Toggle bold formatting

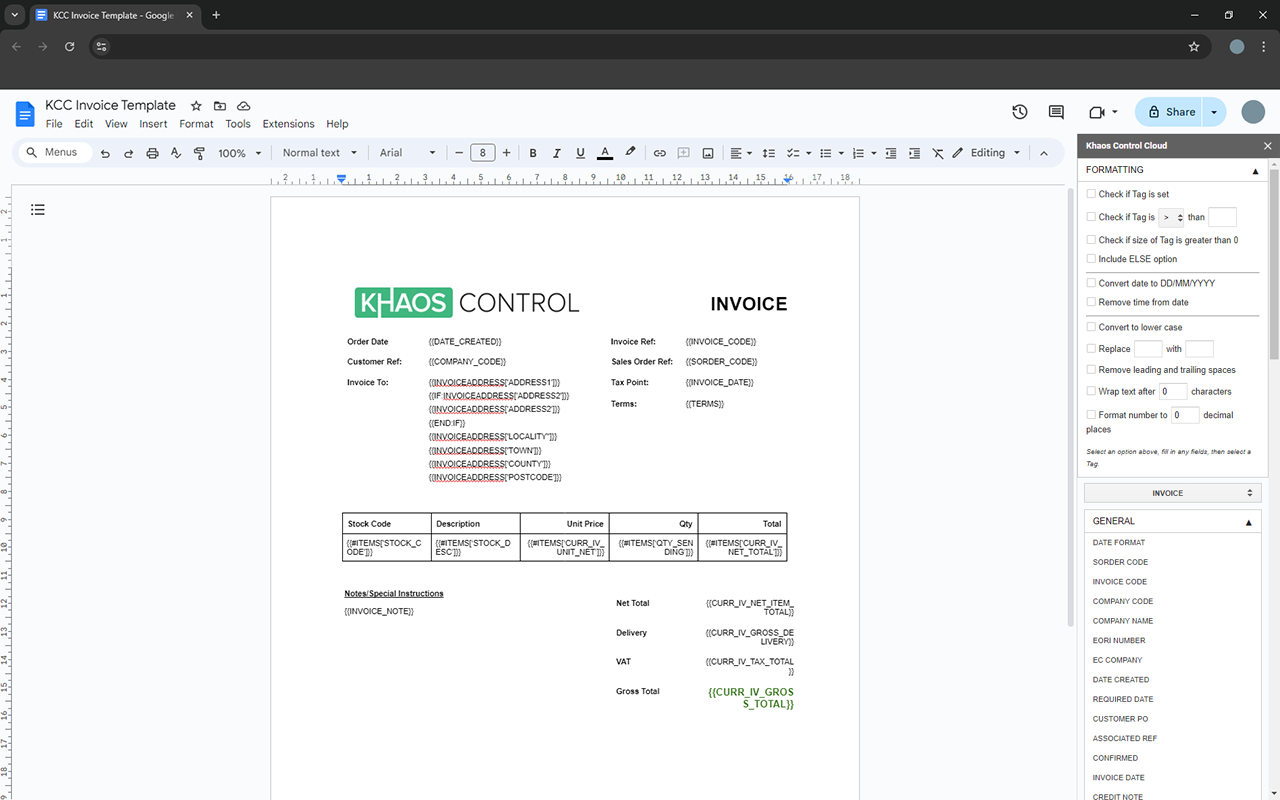[533, 153]
